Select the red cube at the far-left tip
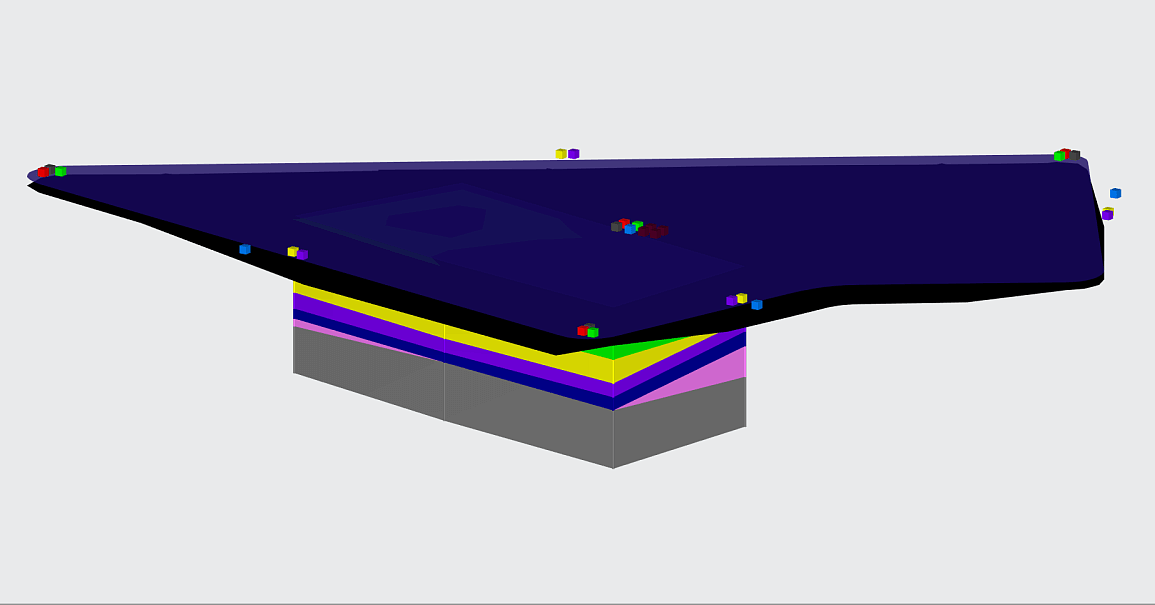Viewport: 1155px width, 605px height. click(x=43, y=172)
